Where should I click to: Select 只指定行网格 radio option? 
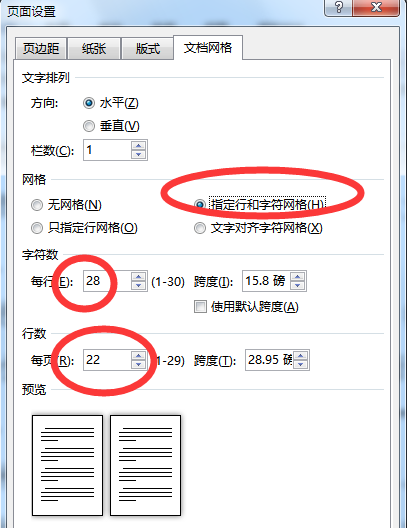click(37, 228)
